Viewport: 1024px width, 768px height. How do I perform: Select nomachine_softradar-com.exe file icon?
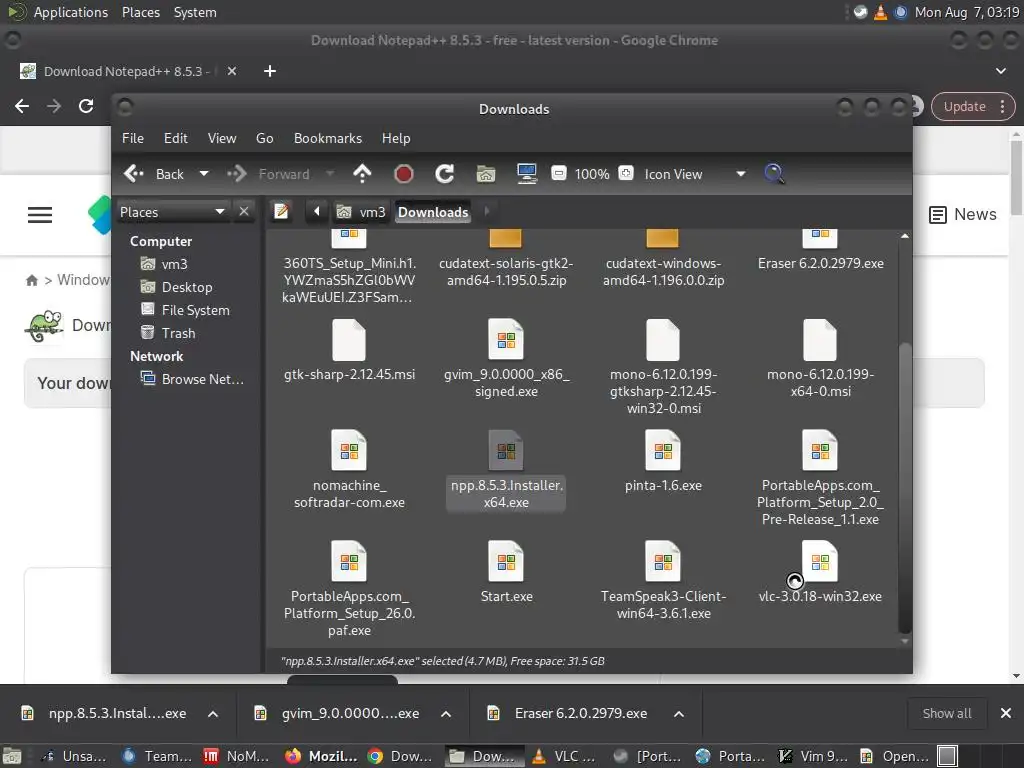349,451
